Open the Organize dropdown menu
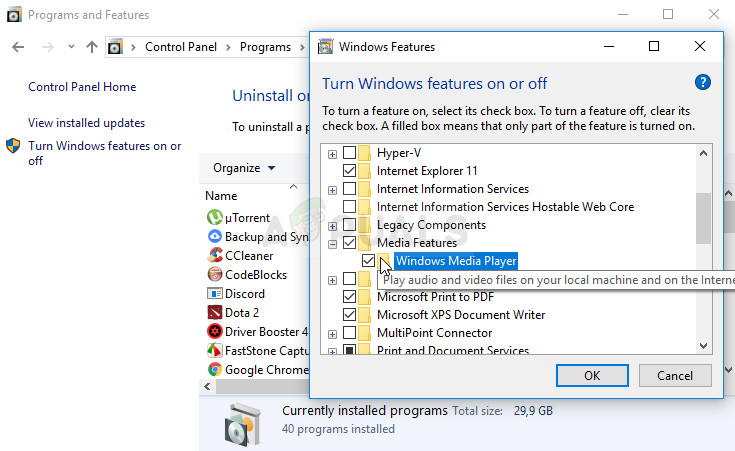 [x=244, y=168]
